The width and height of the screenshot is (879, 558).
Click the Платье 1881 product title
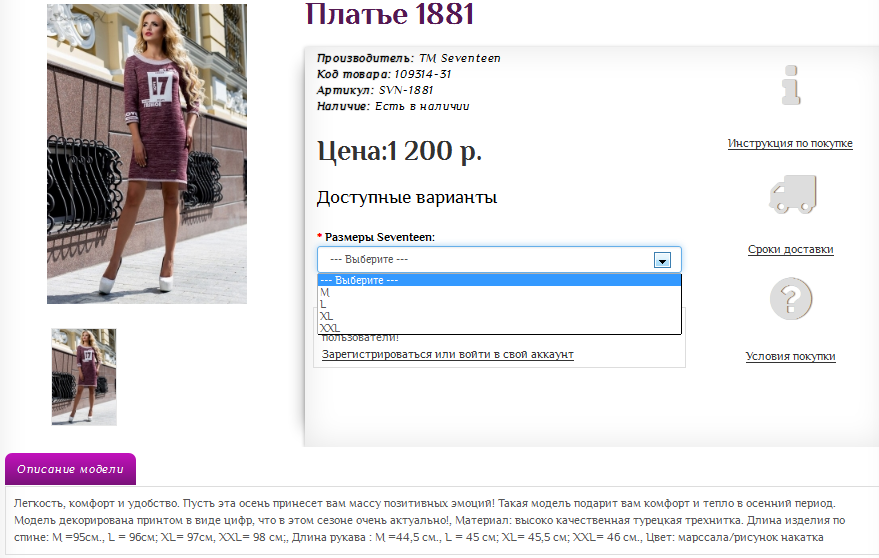(389, 15)
